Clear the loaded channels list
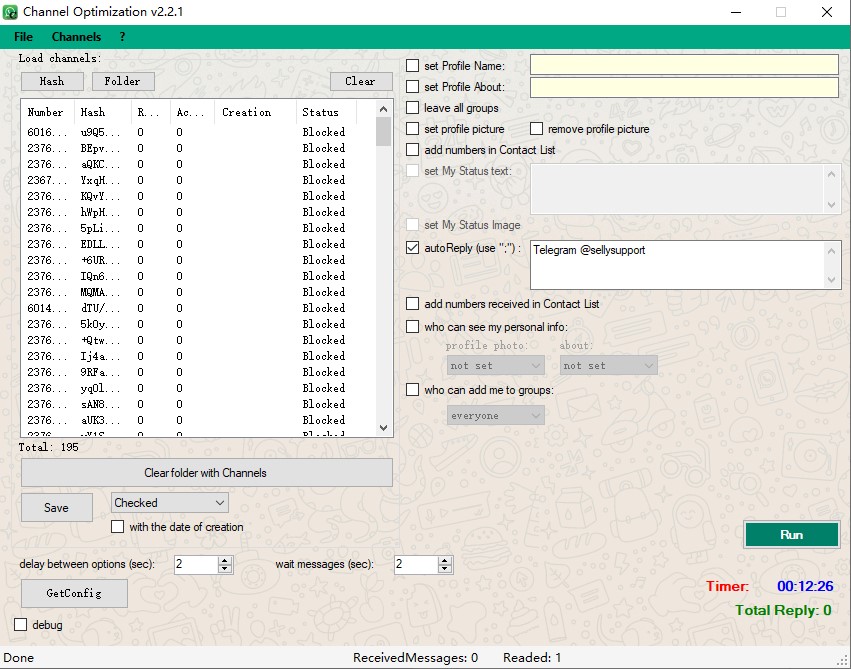The height and width of the screenshot is (669, 851). pos(360,81)
